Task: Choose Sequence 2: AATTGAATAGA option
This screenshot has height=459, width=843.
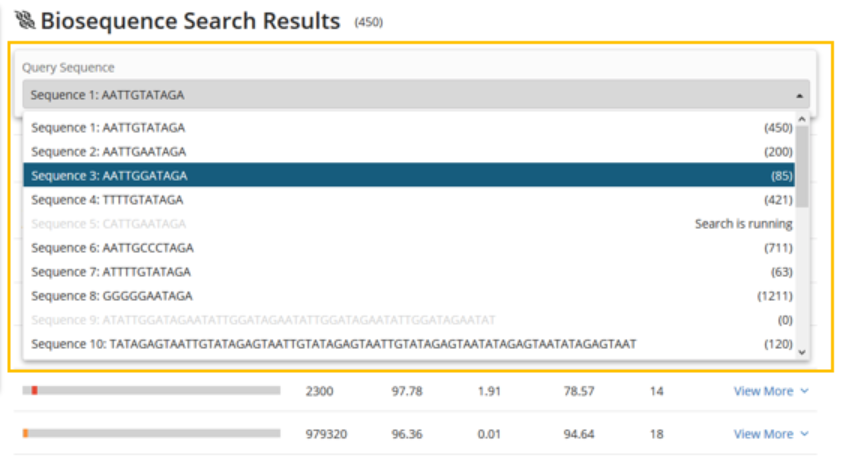Action: click(108, 152)
